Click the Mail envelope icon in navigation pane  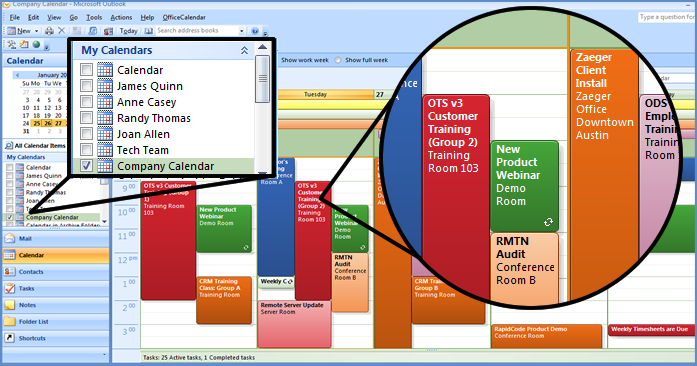click(9, 238)
